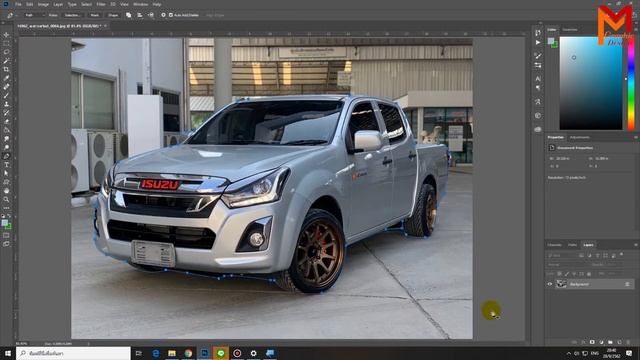The width and height of the screenshot is (640, 360).
Task: Select the Pen tool in toolbox
Action: [x=6, y=156]
